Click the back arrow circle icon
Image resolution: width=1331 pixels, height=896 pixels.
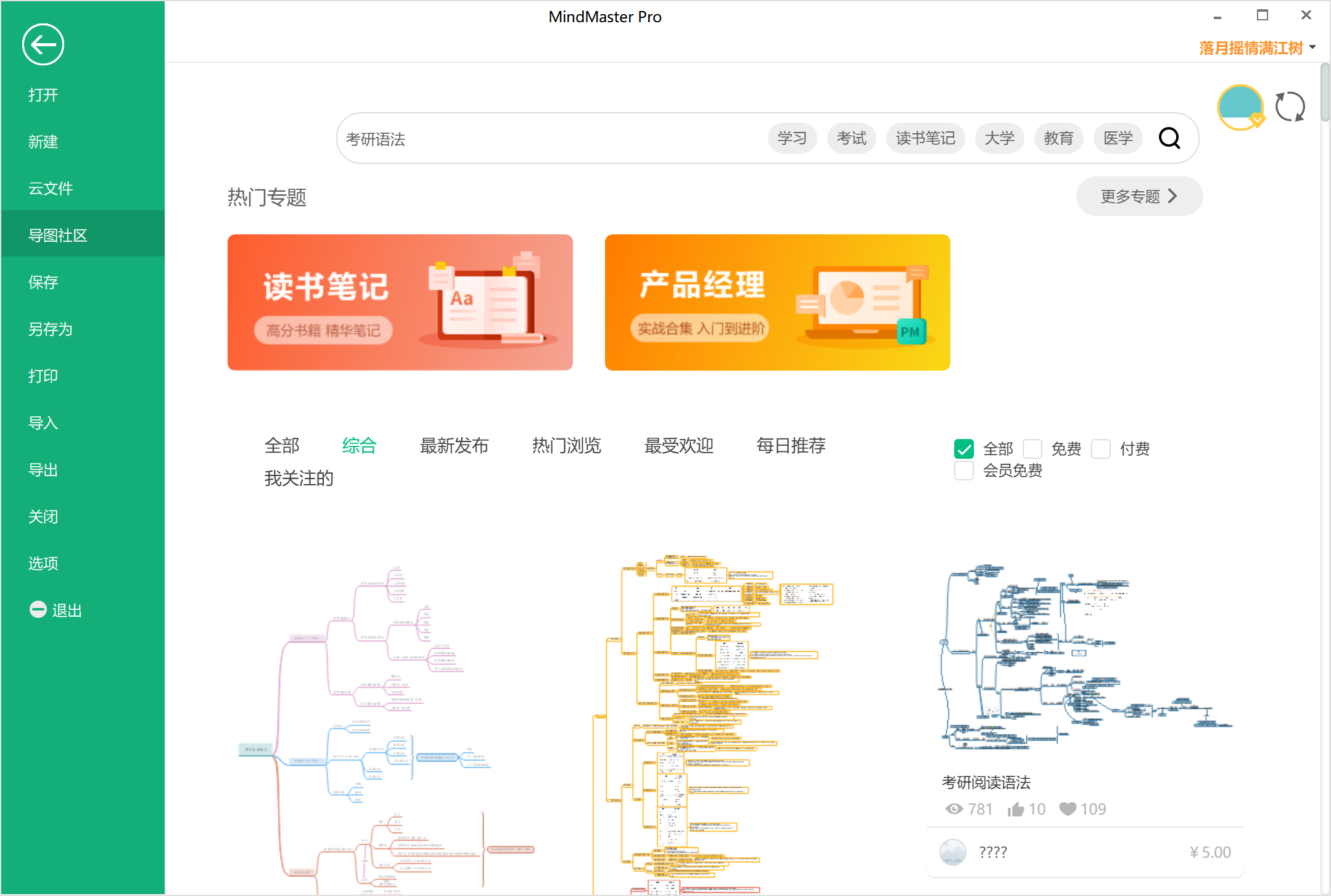coord(43,44)
